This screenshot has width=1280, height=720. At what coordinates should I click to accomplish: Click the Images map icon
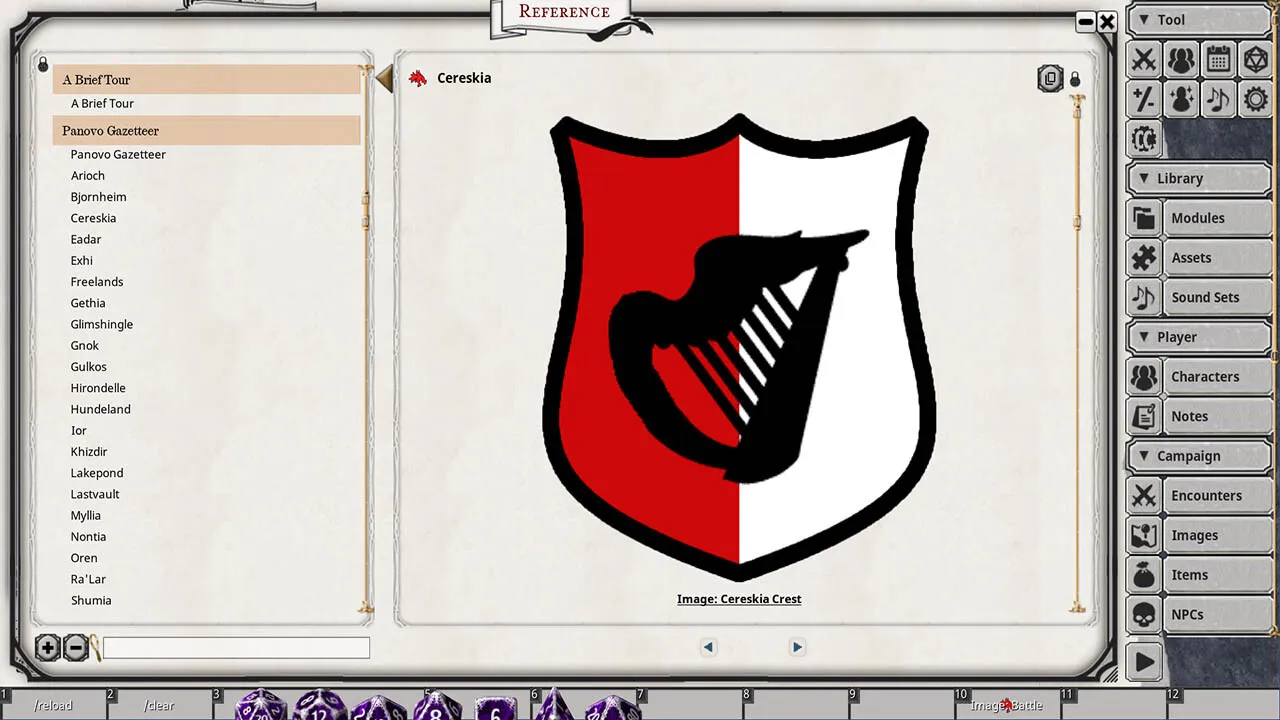pyautogui.click(x=1144, y=535)
